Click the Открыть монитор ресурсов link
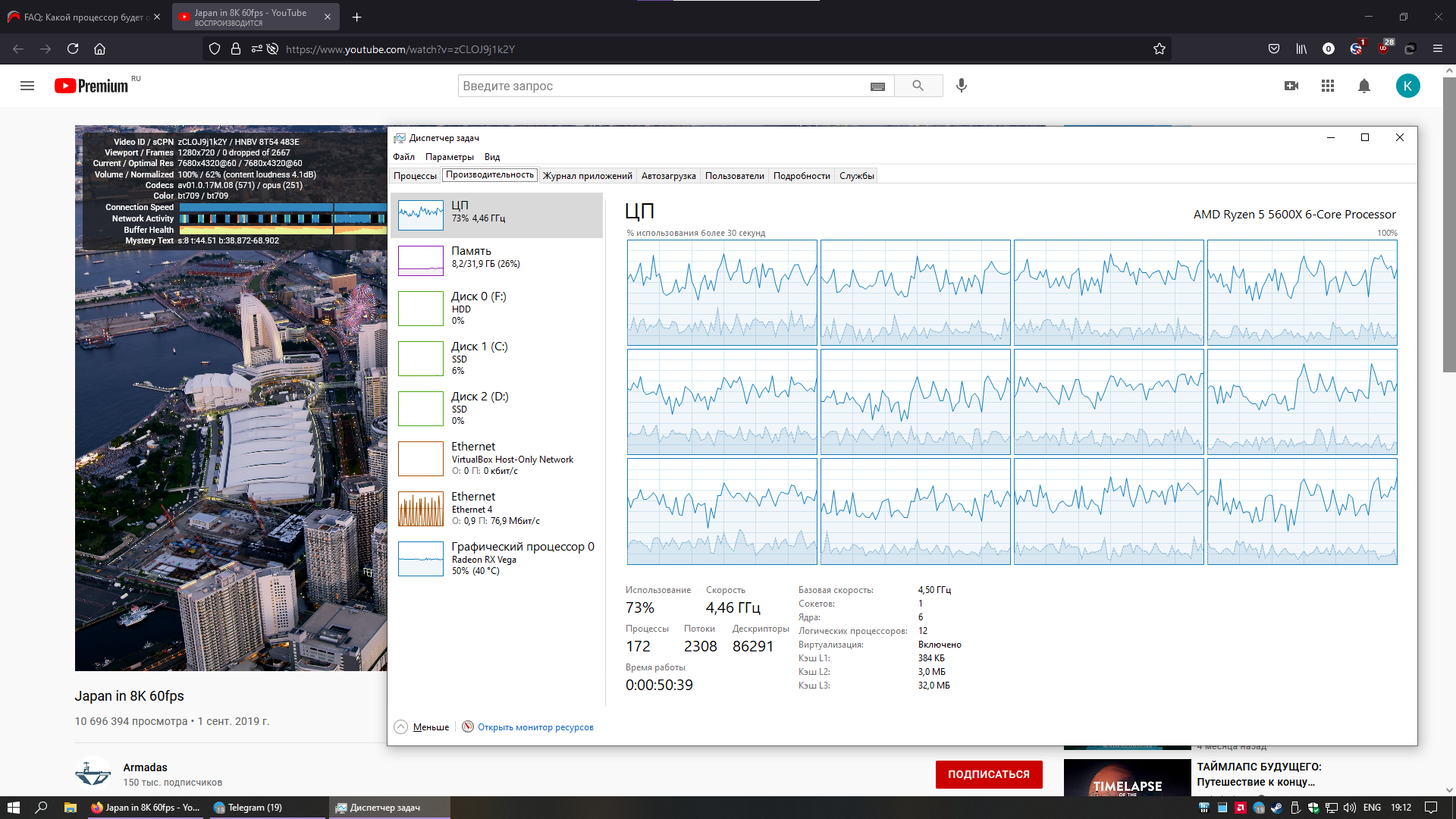 click(535, 727)
